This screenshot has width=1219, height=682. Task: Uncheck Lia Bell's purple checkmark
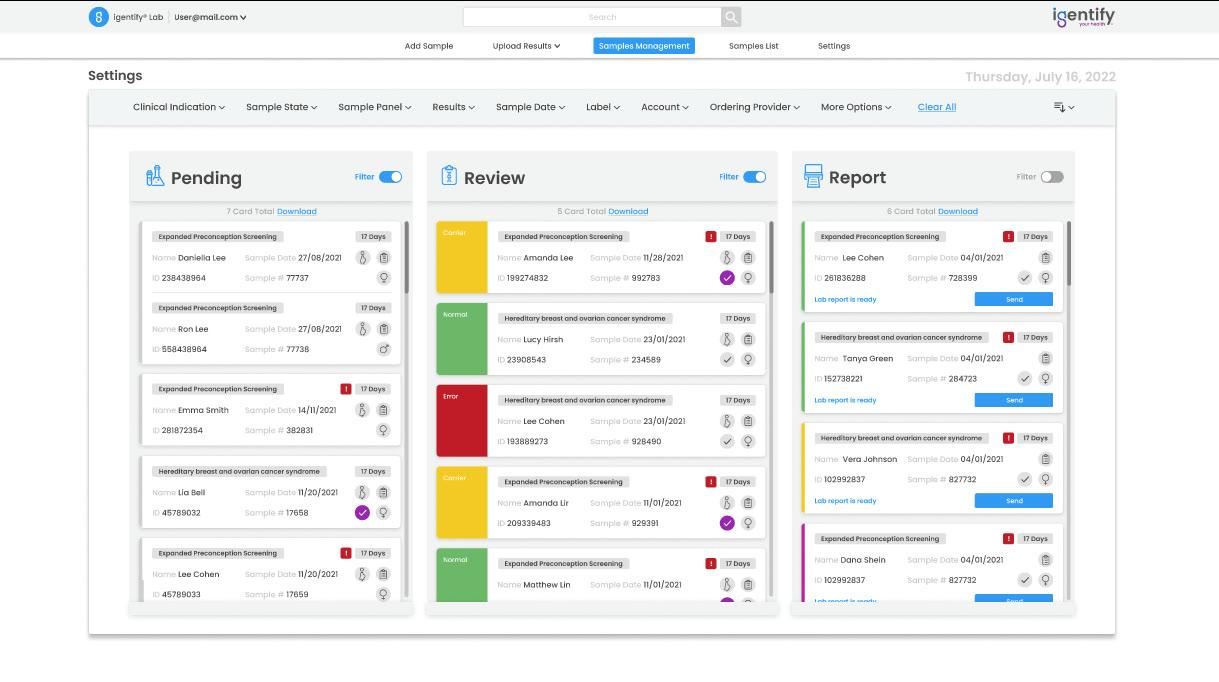[362, 512]
